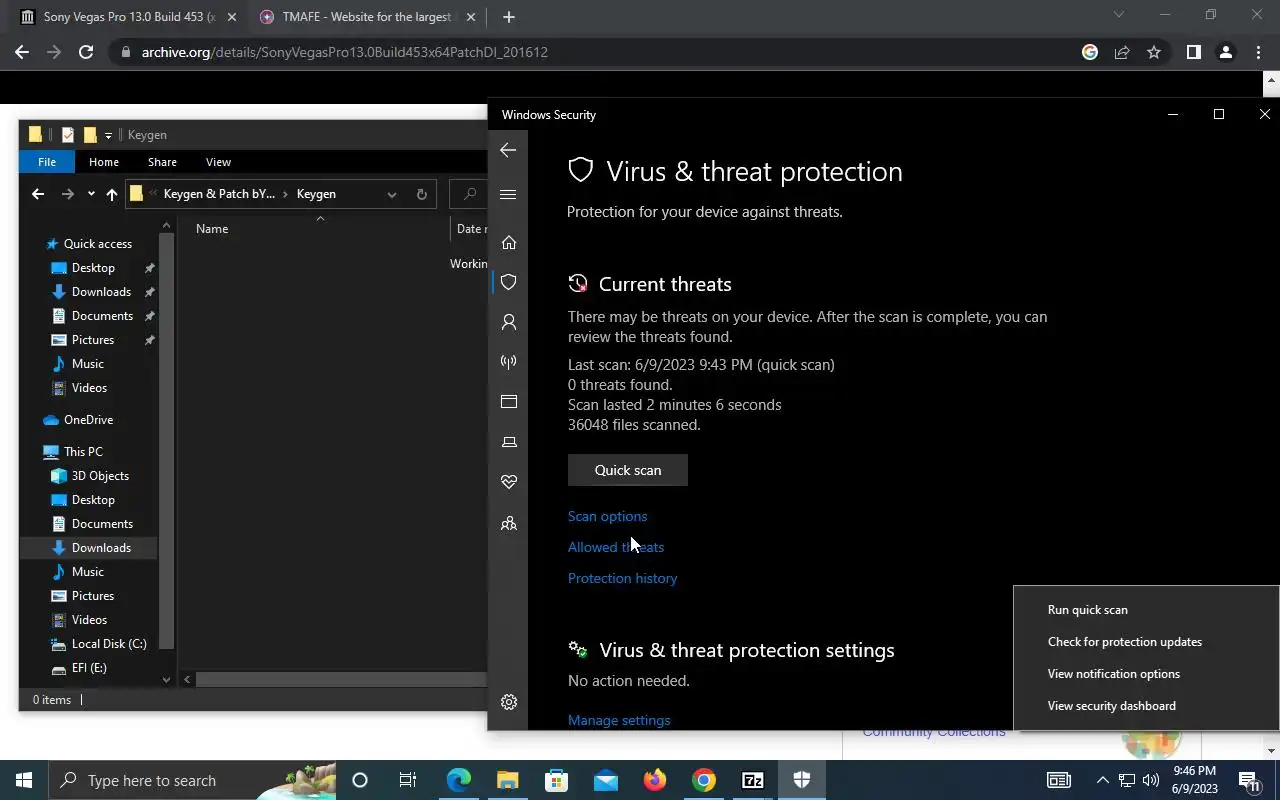Sort by Name column header
1280x800 pixels.
pos(212,229)
